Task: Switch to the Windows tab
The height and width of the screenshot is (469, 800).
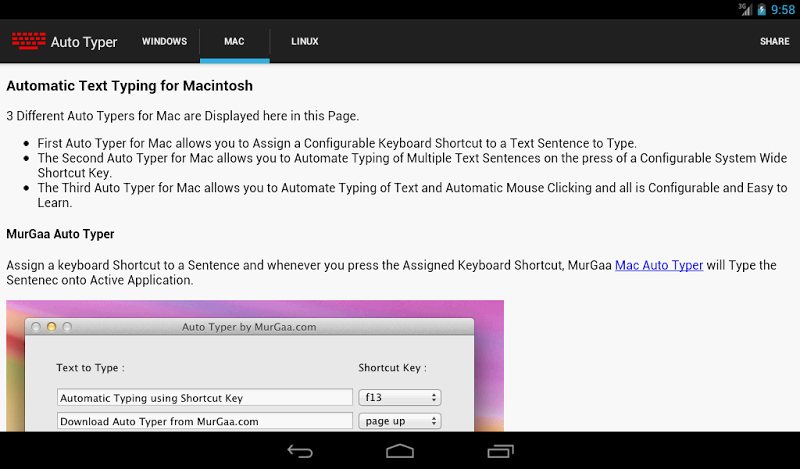Action: pyautogui.click(x=164, y=41)
